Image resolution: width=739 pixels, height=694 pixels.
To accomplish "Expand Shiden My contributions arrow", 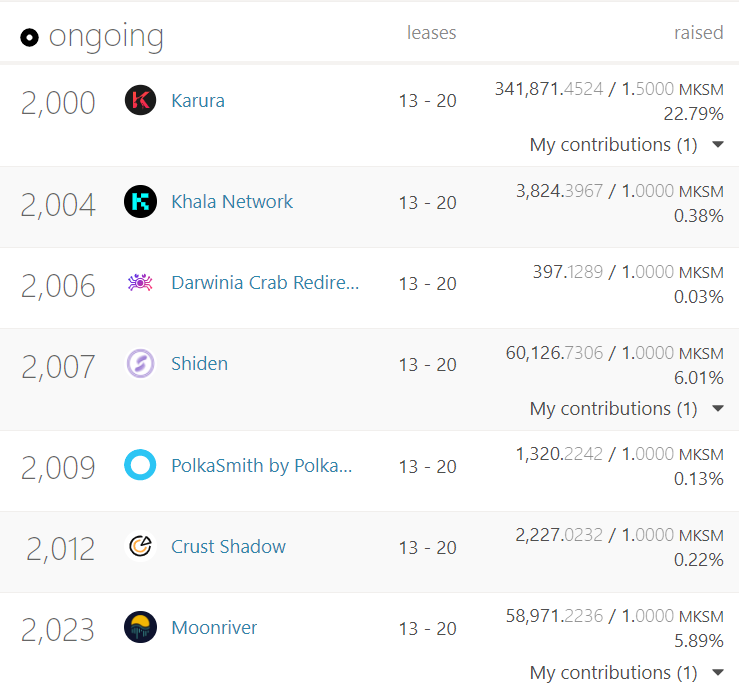I will [718, 408].
